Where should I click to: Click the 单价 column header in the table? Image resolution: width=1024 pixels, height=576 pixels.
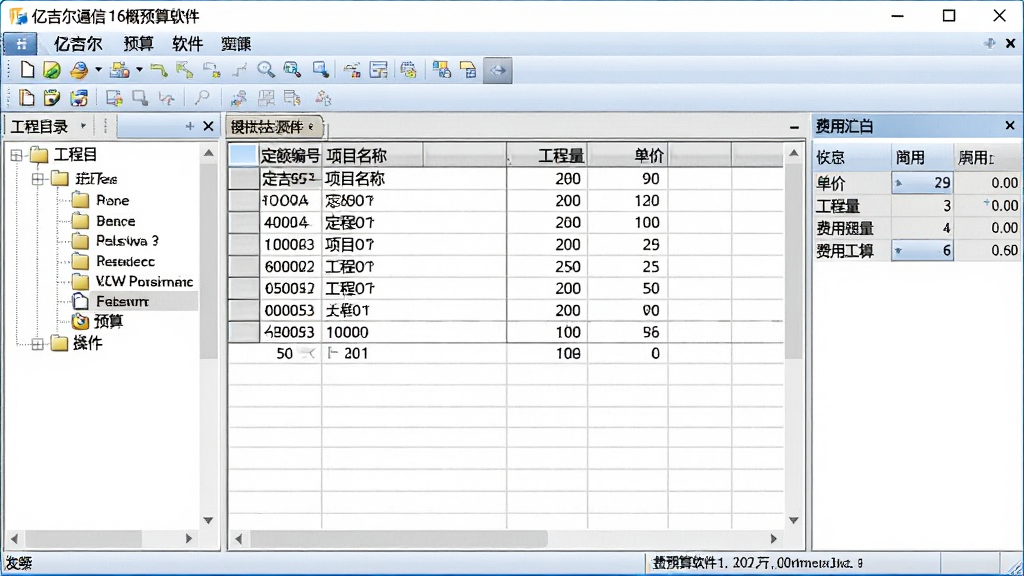(627, 155)
